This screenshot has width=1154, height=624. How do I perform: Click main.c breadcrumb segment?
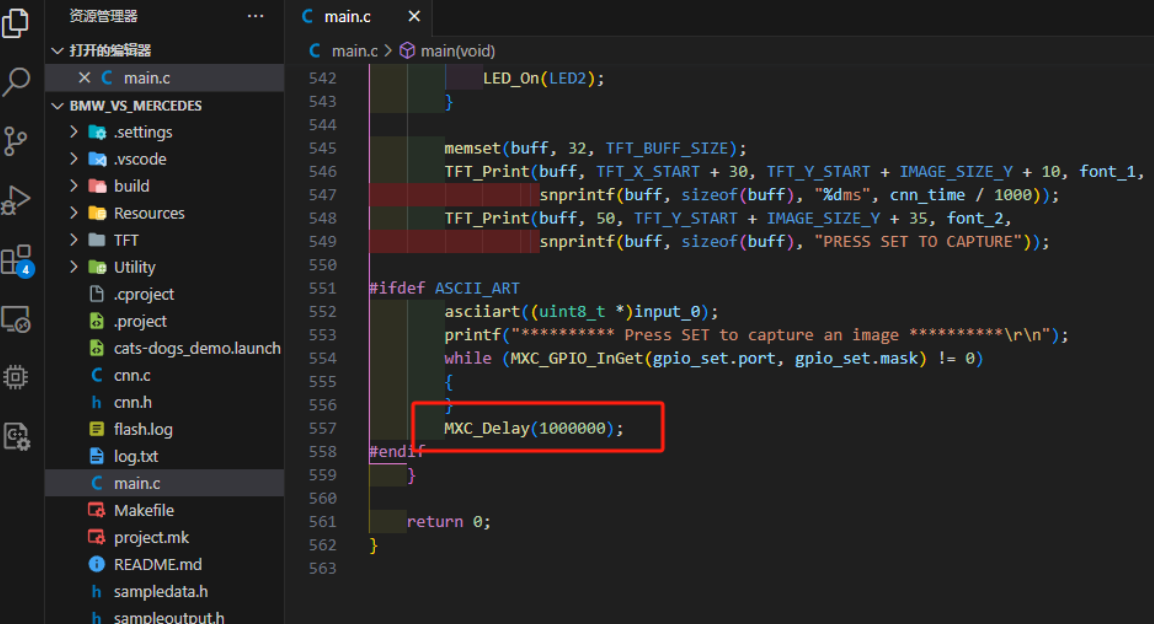pyautogui.click(x=354, y=51)
